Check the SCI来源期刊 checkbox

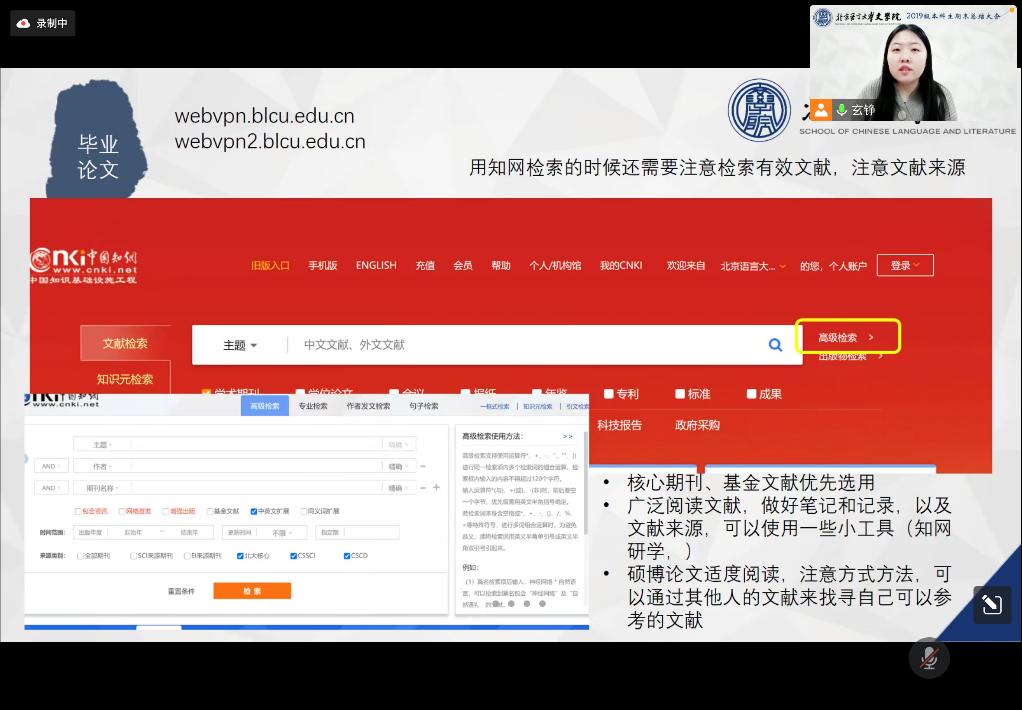(x=133, y=556)
